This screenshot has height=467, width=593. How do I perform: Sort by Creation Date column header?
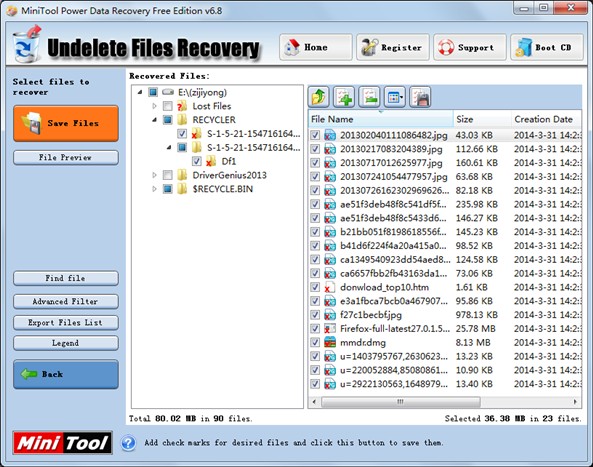[x=546, y=119]
